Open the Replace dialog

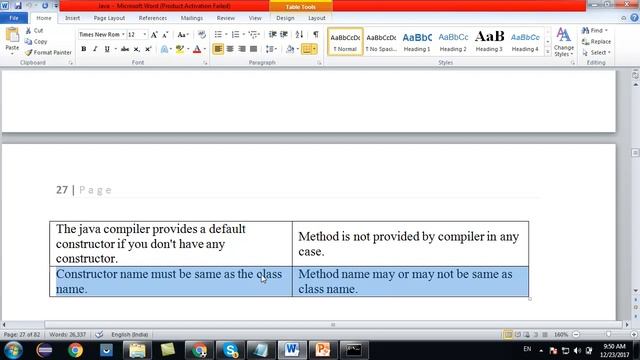[x=596, y=42]
